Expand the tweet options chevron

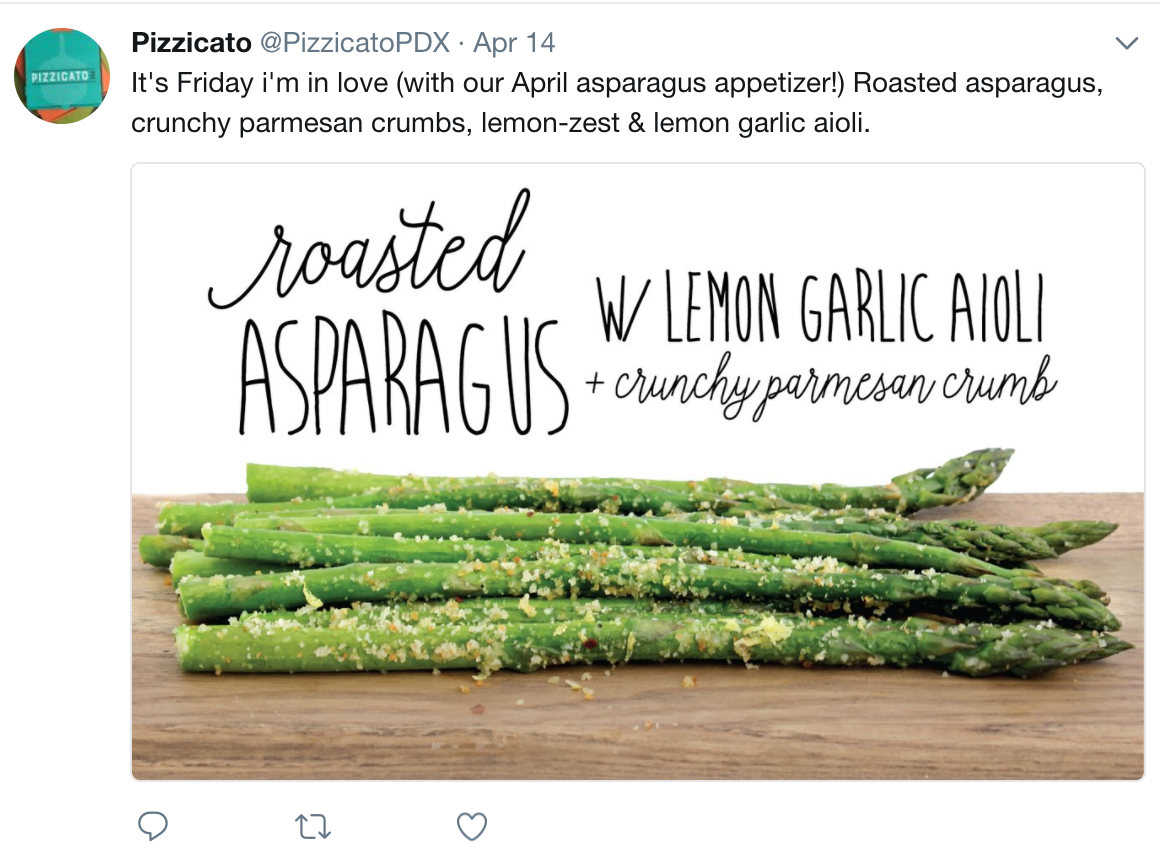coord(1126,43)
